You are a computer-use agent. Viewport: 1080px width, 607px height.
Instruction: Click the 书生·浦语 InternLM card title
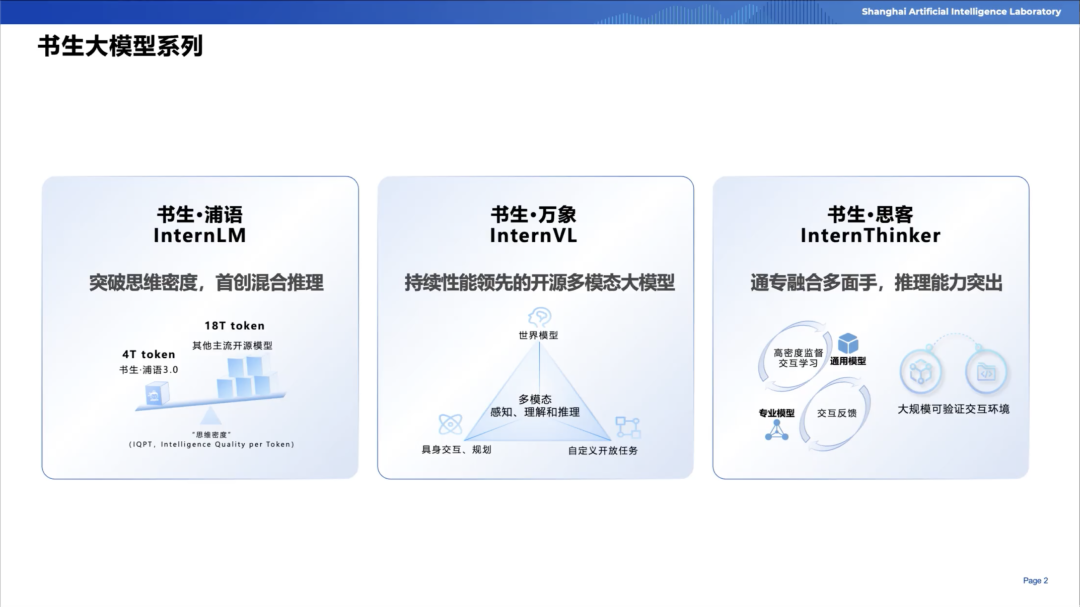click(x=199, y=225)
